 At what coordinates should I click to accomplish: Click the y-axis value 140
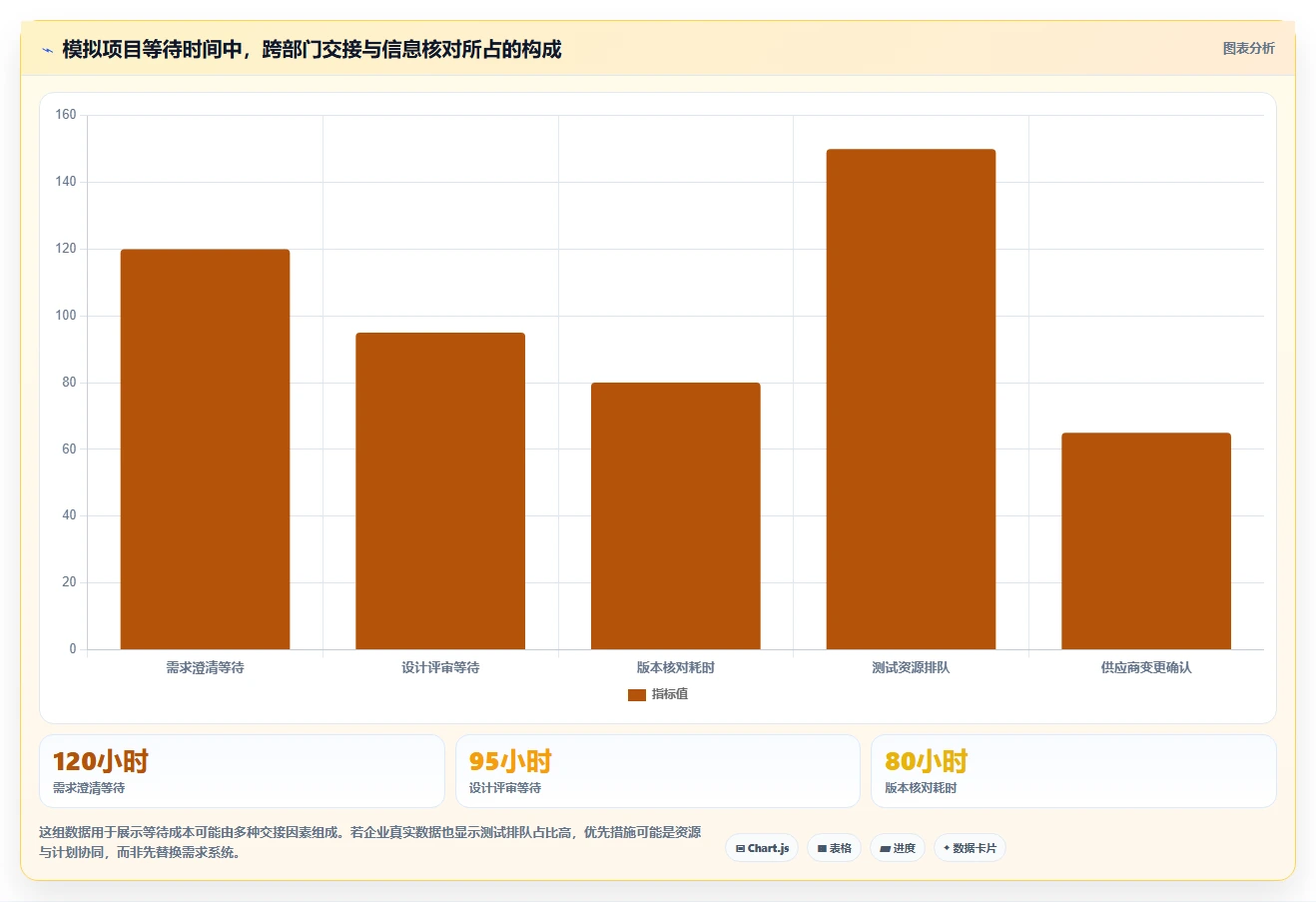pyautogui.click(x=66, y=182)
